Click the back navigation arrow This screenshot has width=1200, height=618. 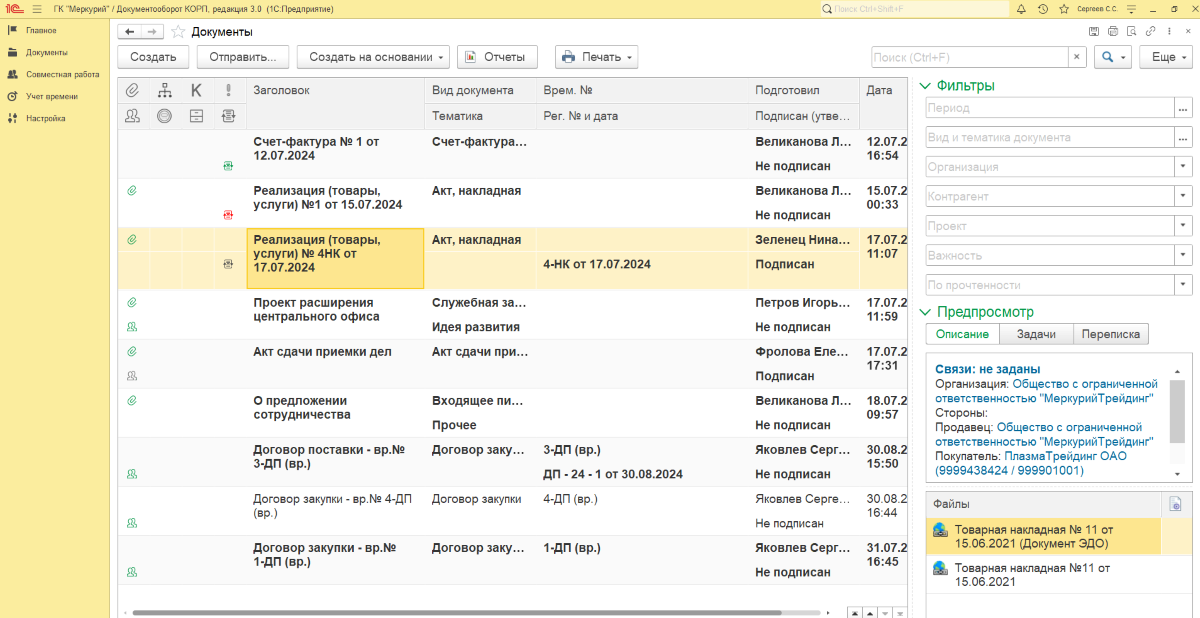(x=129, y=32)
